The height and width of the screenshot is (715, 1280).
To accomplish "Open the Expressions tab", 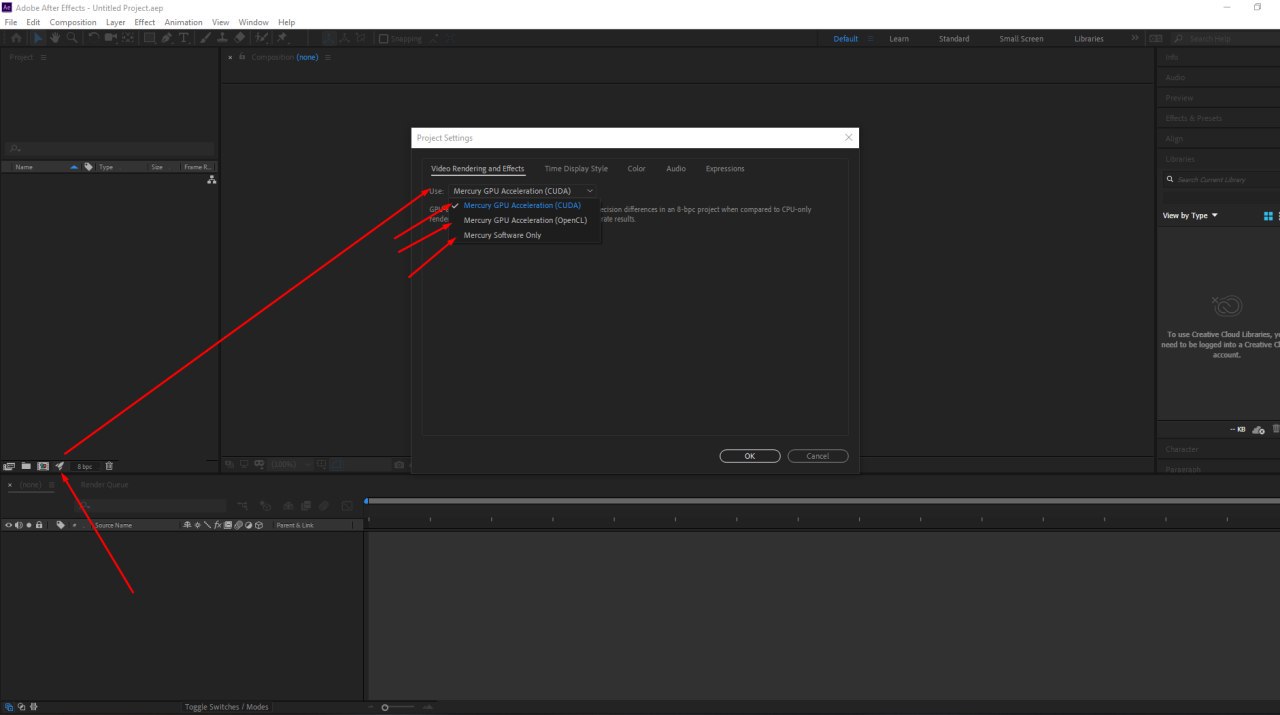I will coord(725,169).
